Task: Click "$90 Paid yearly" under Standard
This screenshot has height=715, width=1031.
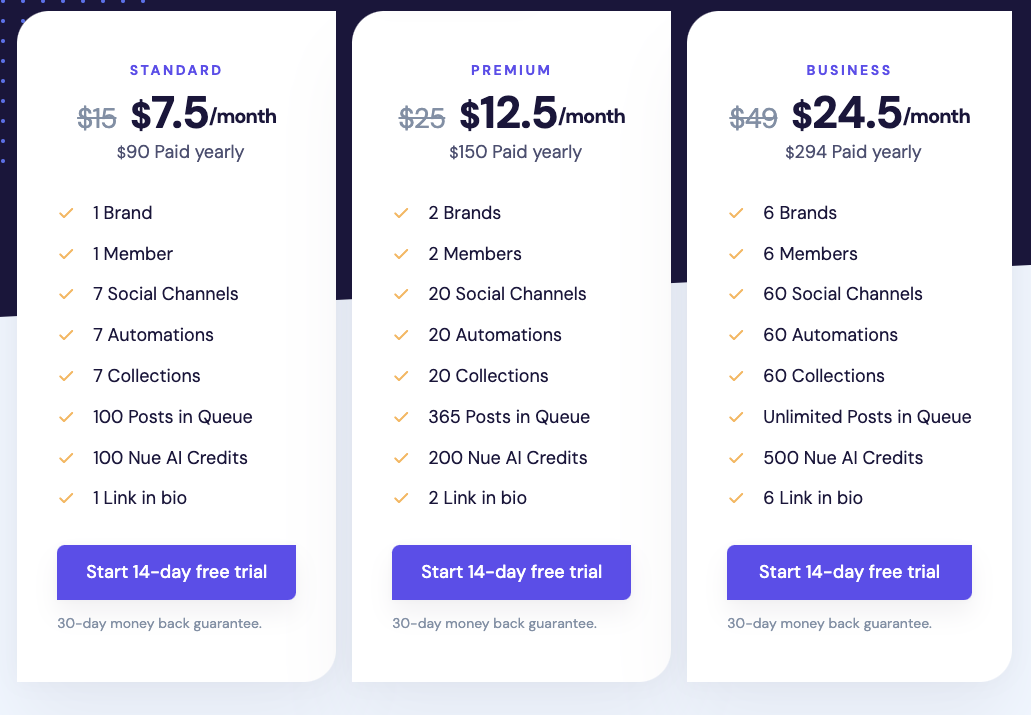Action: 180,152
